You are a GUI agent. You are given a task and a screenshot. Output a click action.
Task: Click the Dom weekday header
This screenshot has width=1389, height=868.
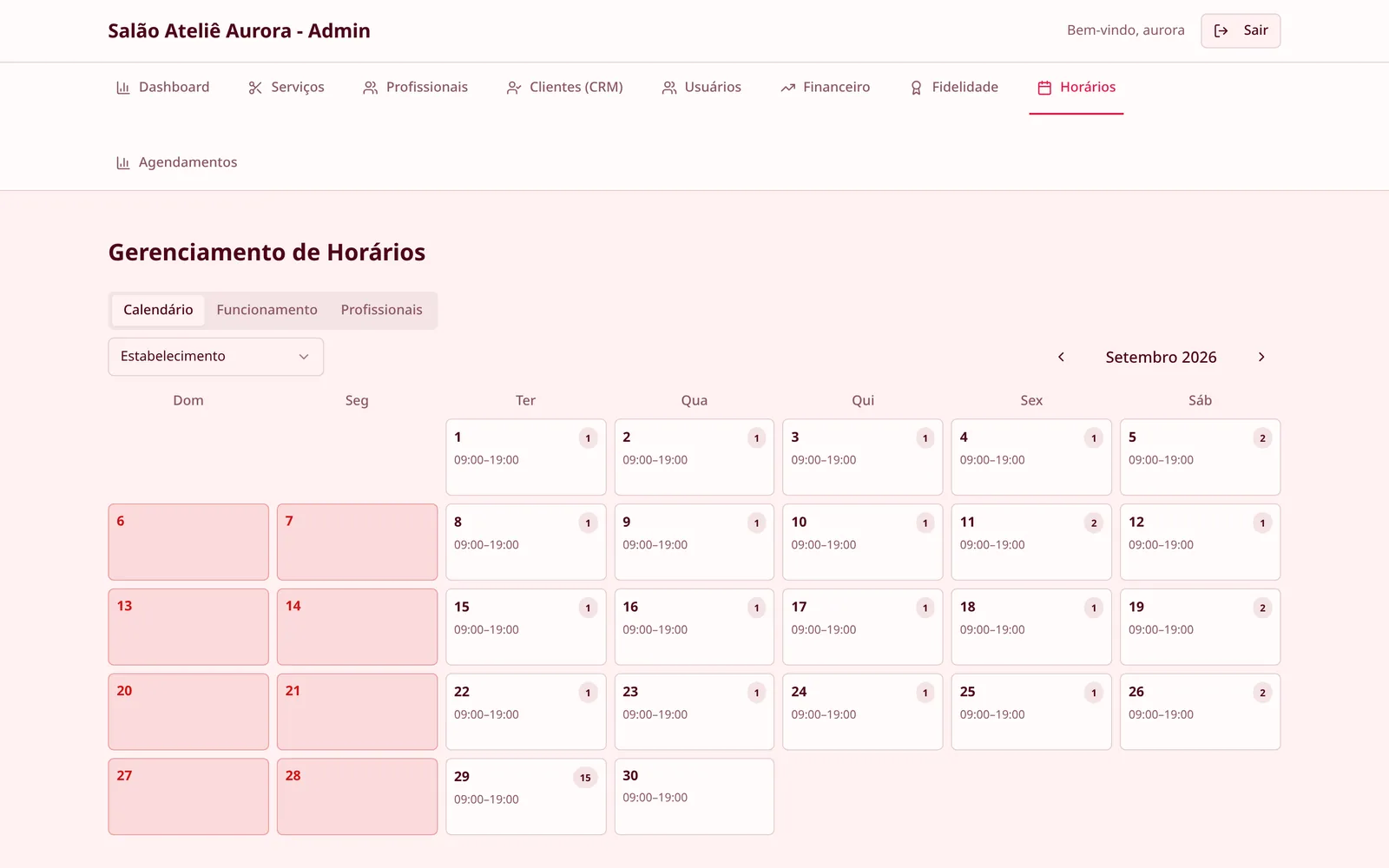(188, 401)
